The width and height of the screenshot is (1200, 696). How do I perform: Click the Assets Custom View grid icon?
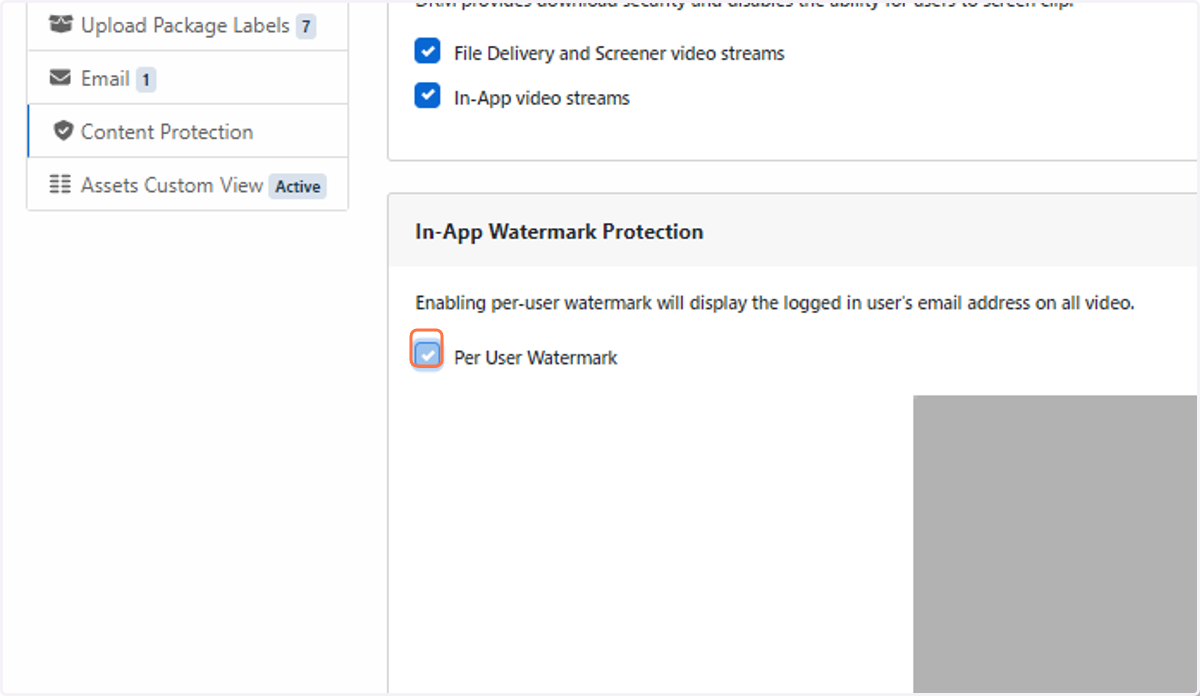click(61, 184)
